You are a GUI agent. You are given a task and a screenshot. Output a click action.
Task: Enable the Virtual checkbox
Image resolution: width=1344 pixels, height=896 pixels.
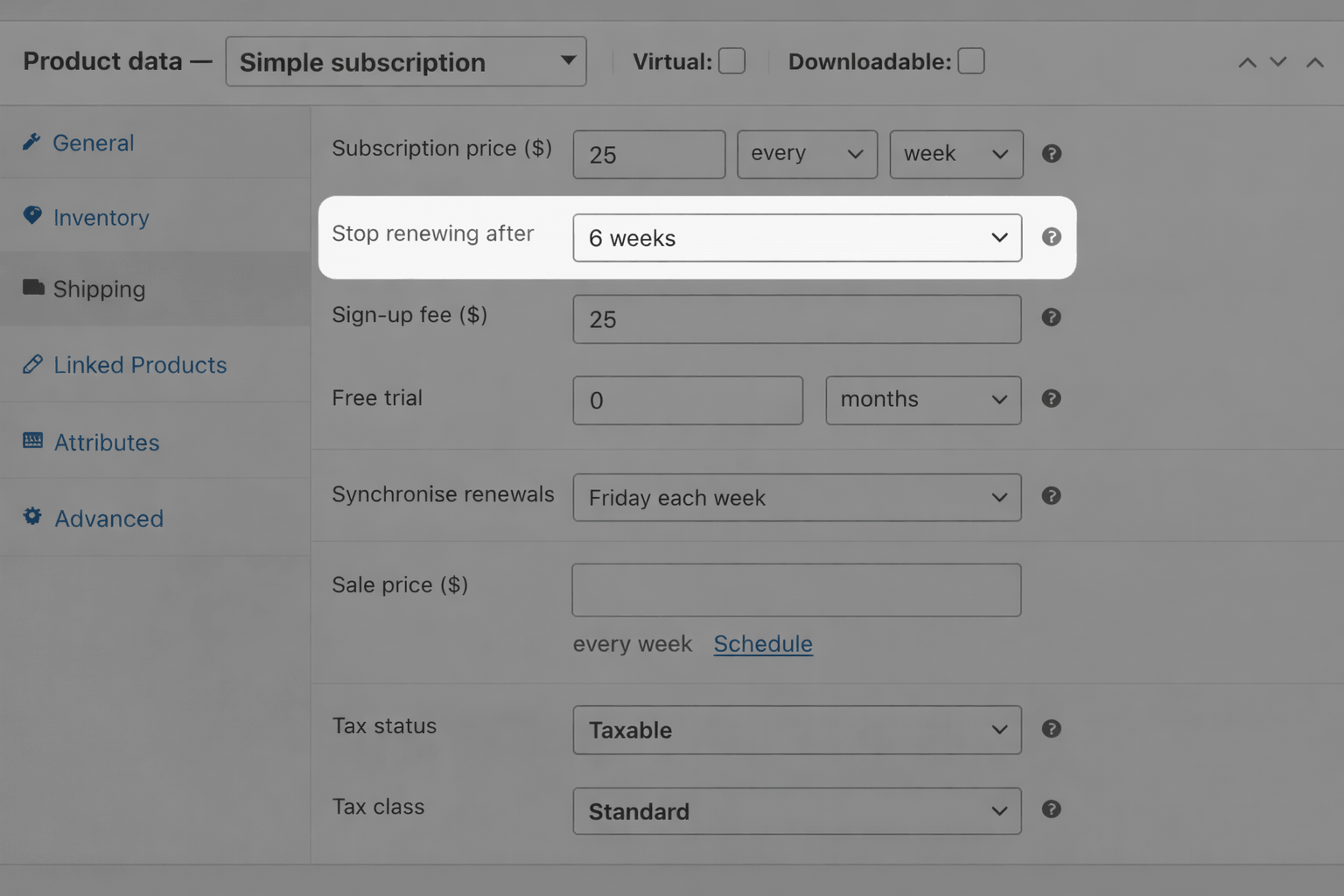coord(731,60)
